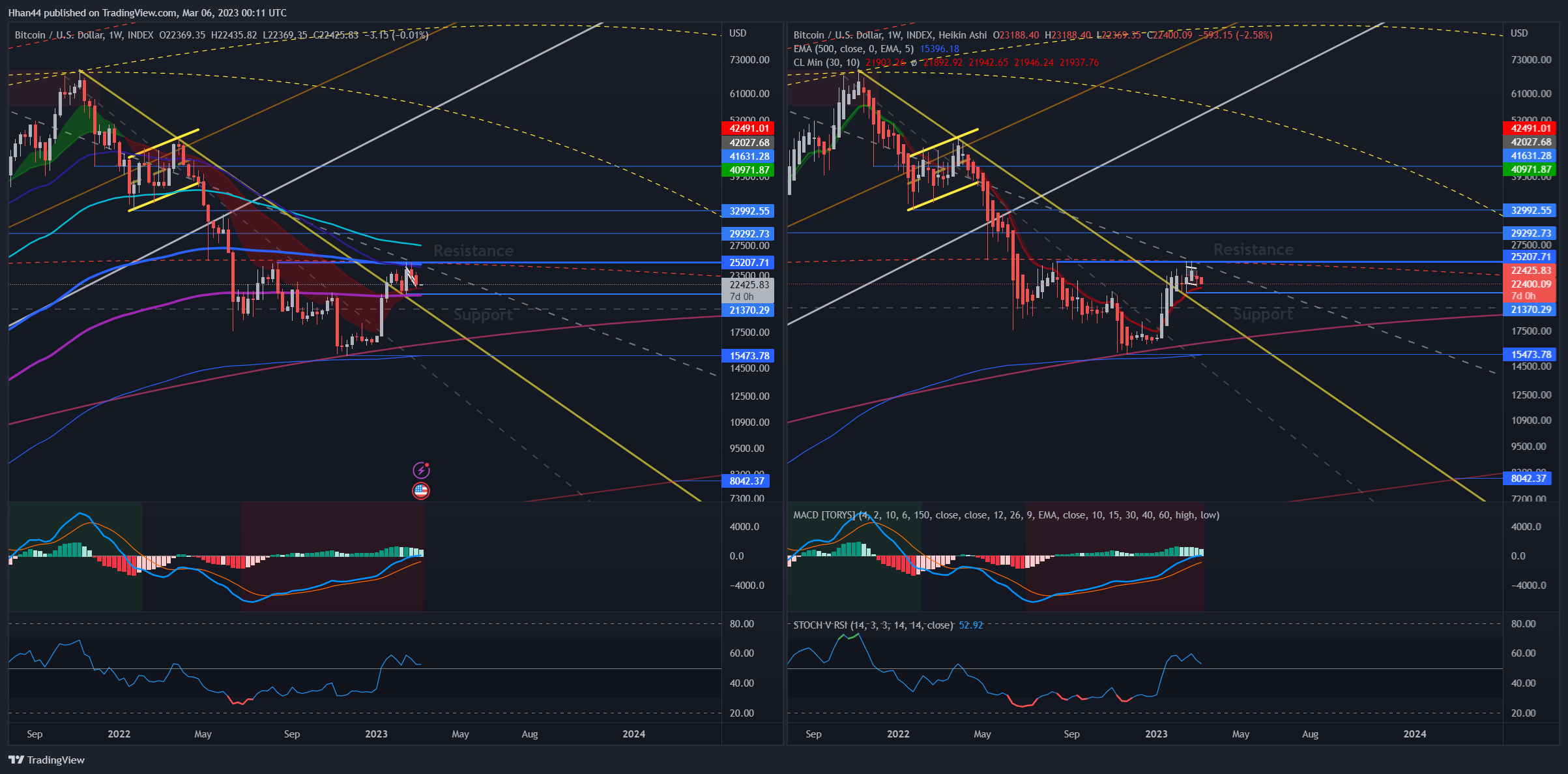
Task: Click the Support label on left chart
Action: [483, 315]
